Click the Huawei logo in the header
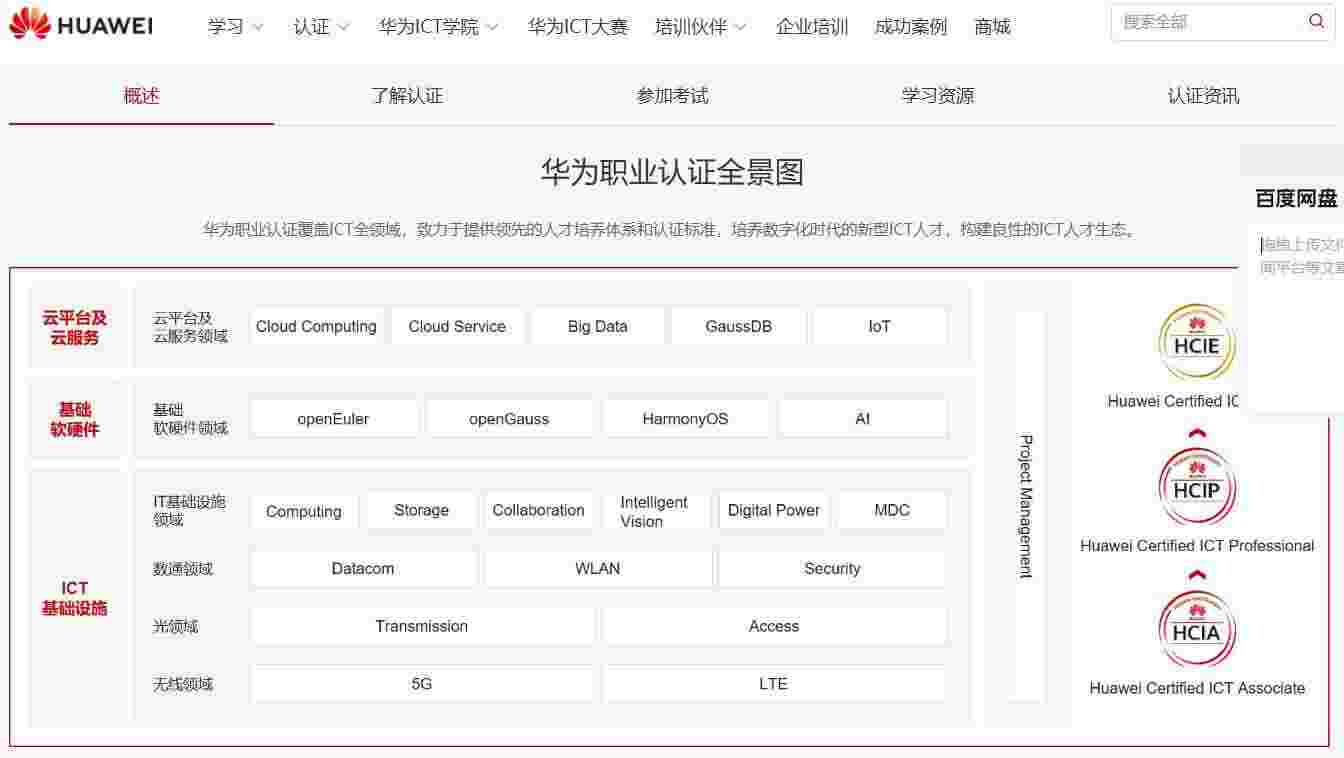 click(x=81, y=24)
